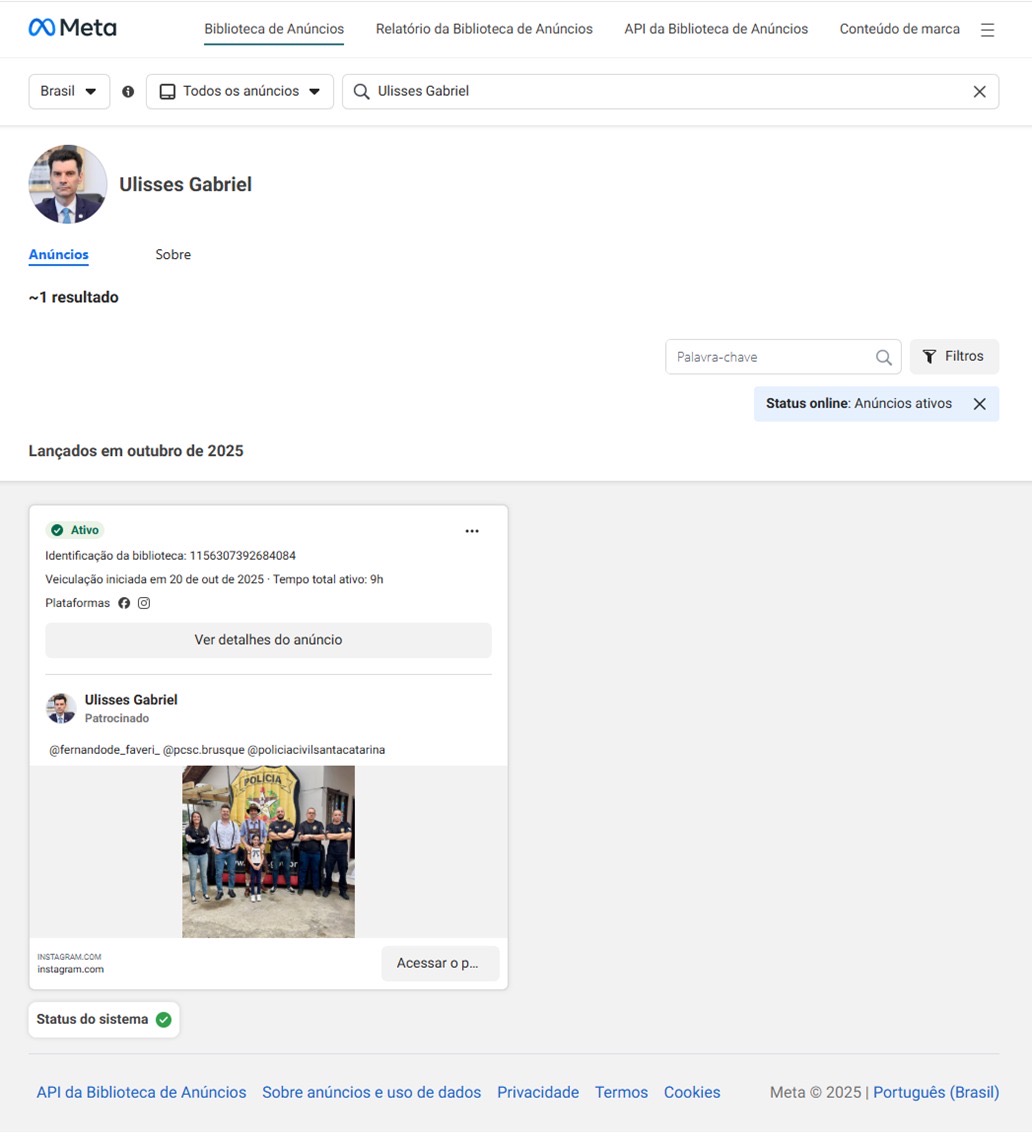Open the Status do sistema indicator

tap(104, 1019)
